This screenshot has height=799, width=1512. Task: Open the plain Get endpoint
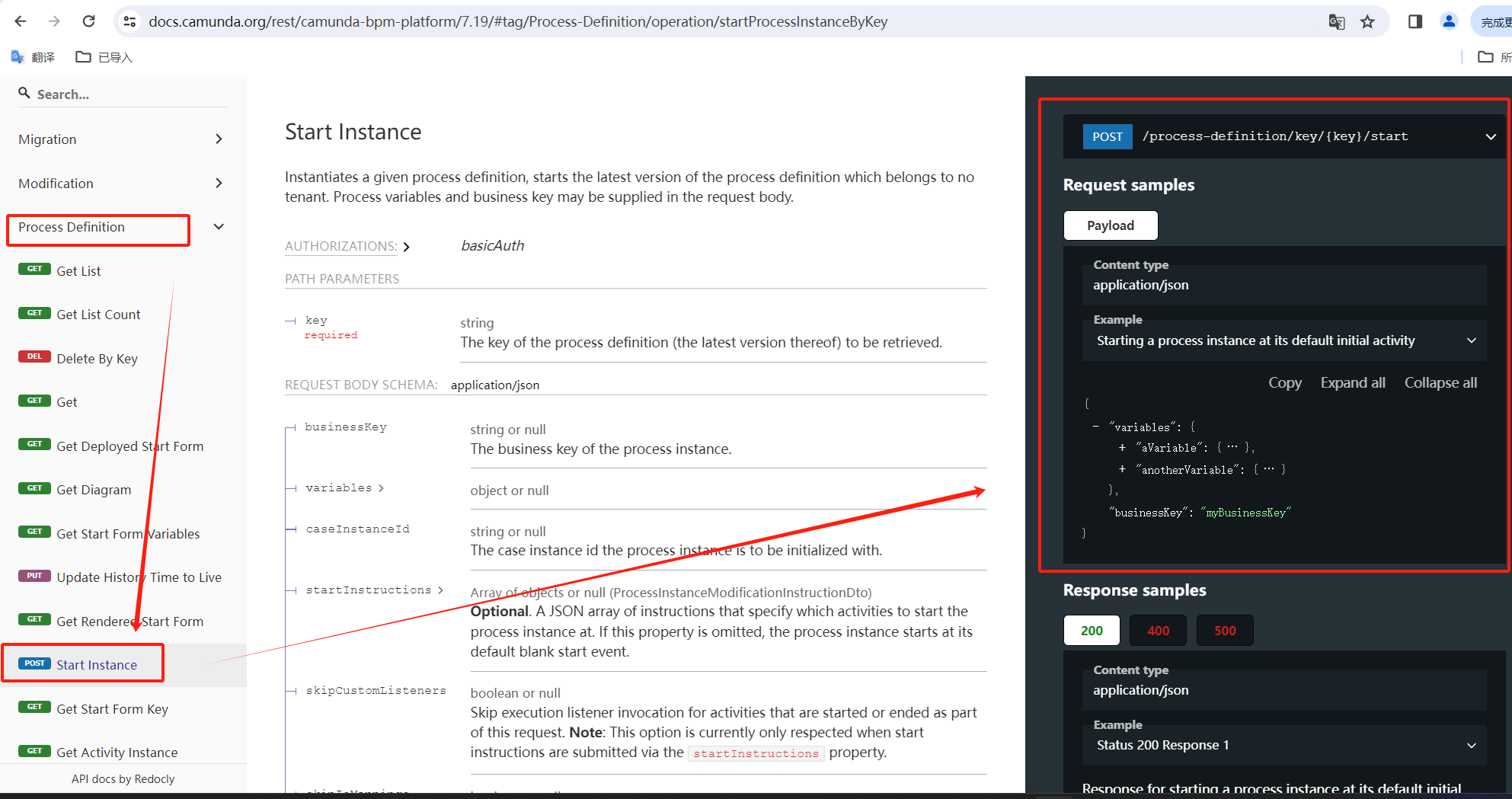67,402
